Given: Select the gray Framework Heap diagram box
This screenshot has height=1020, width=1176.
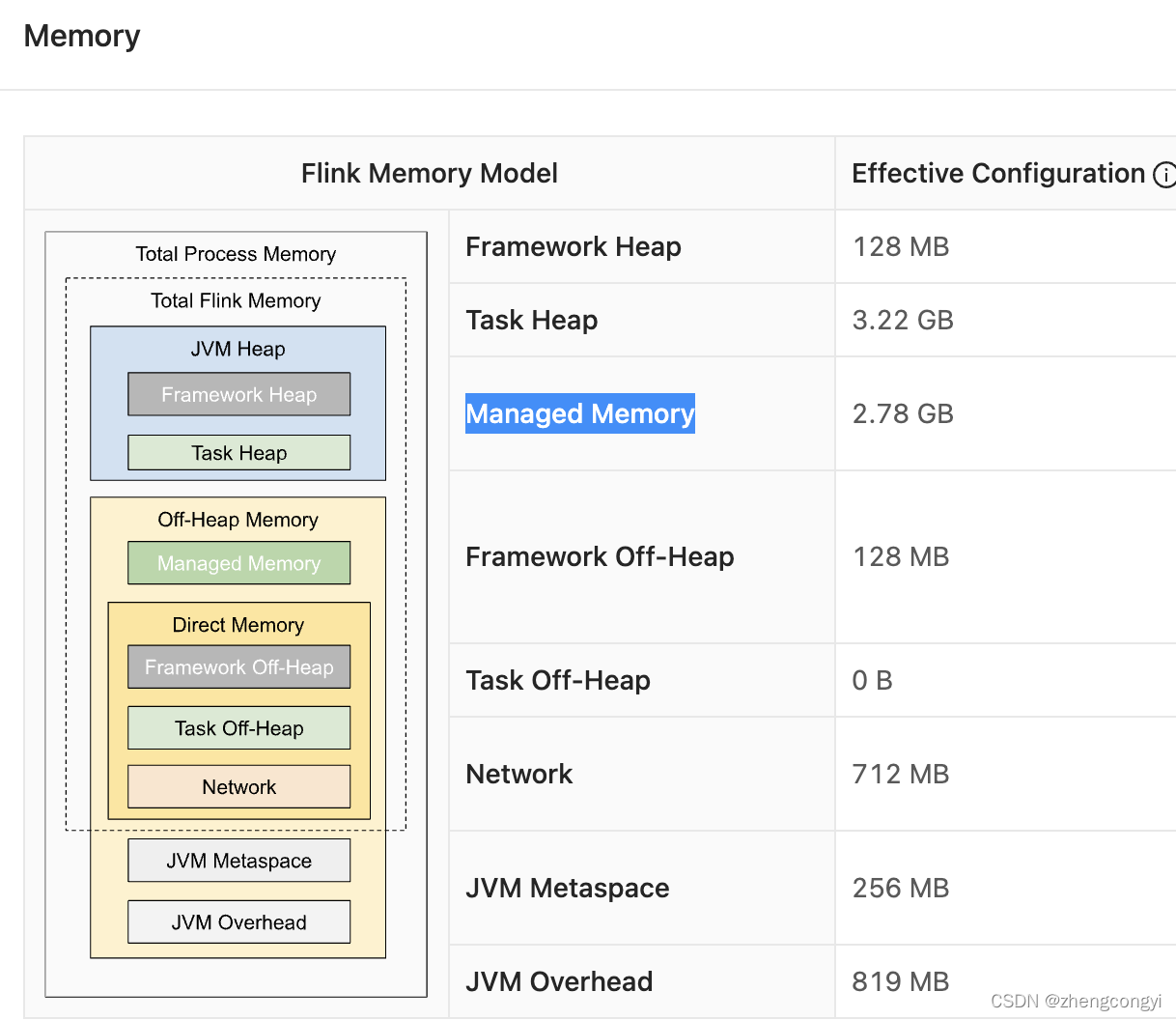Looking at the screenshot, I should (239, 394).
